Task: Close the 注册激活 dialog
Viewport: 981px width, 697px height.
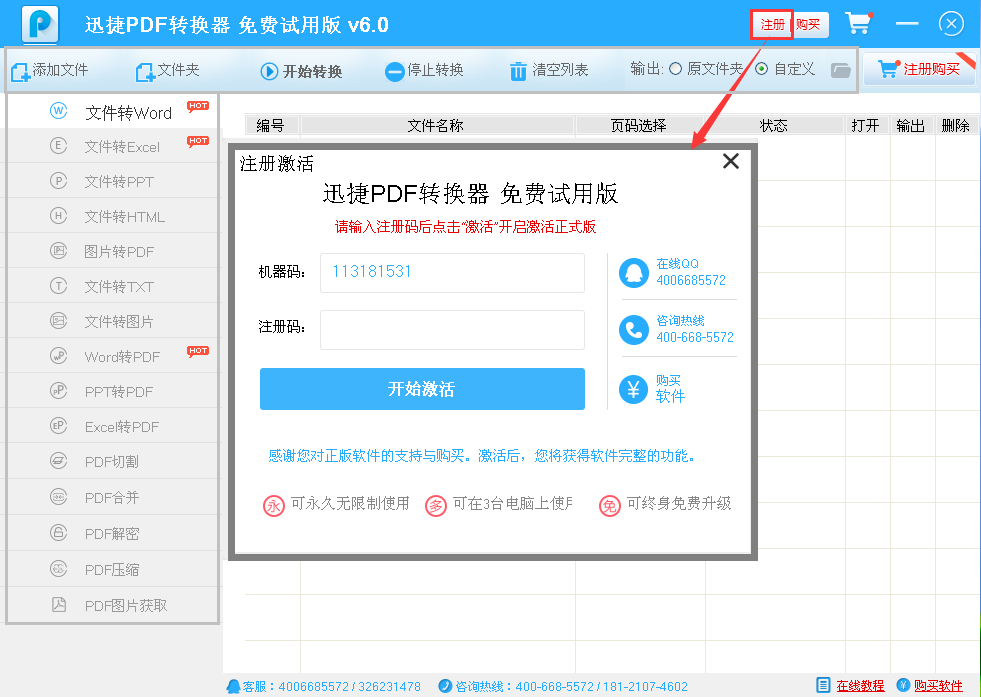Action: pos(731,161)
